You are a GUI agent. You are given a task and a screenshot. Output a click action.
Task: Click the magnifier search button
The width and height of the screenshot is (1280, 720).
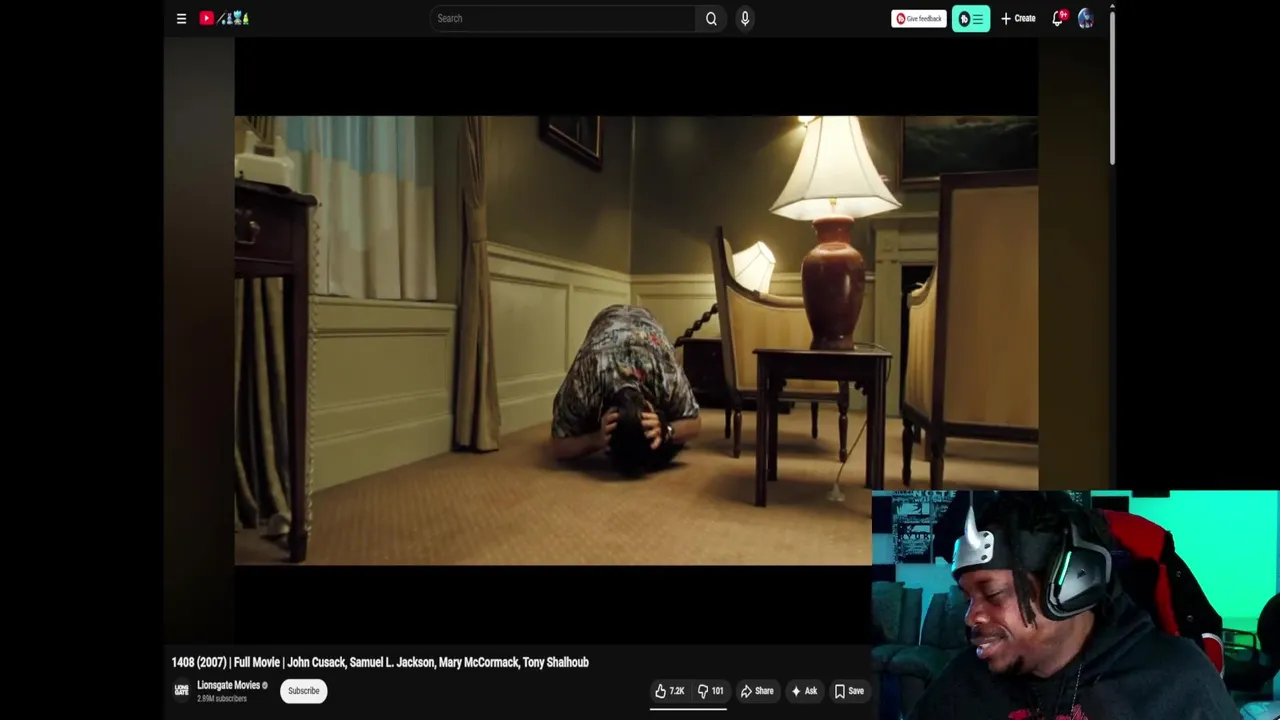(711, 18)
